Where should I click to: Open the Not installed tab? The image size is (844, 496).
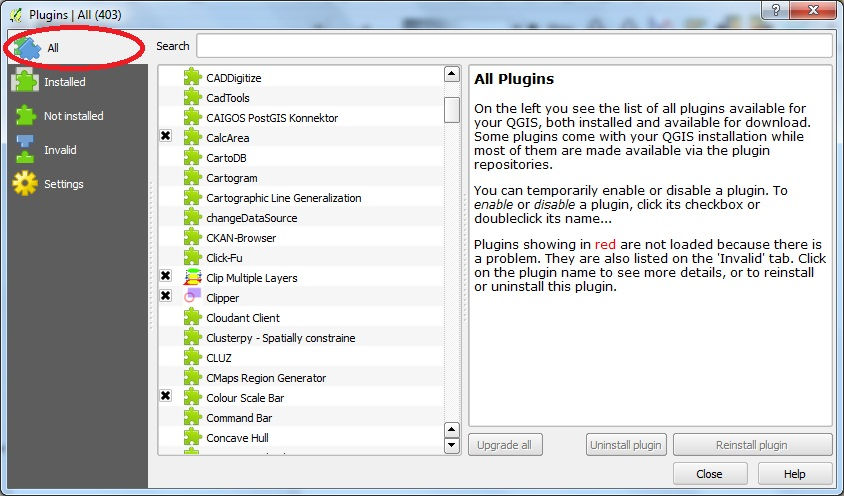[77, 116]
